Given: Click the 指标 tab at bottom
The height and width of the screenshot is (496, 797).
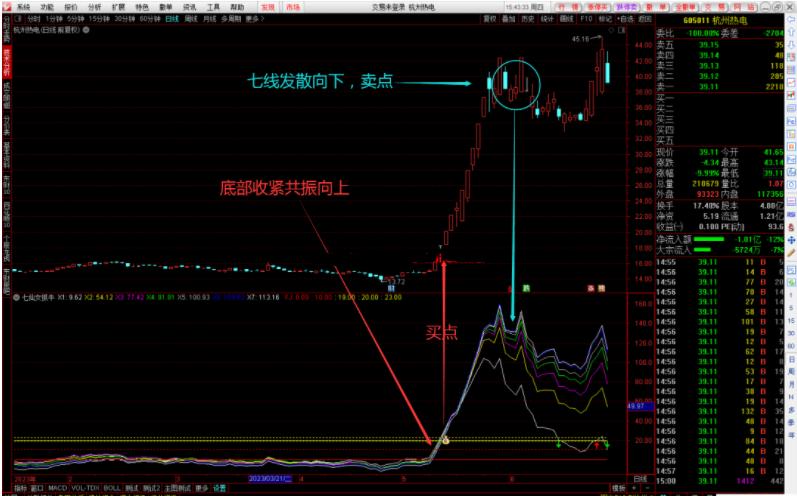Looking at the screenshot, I should coord(21,488).
